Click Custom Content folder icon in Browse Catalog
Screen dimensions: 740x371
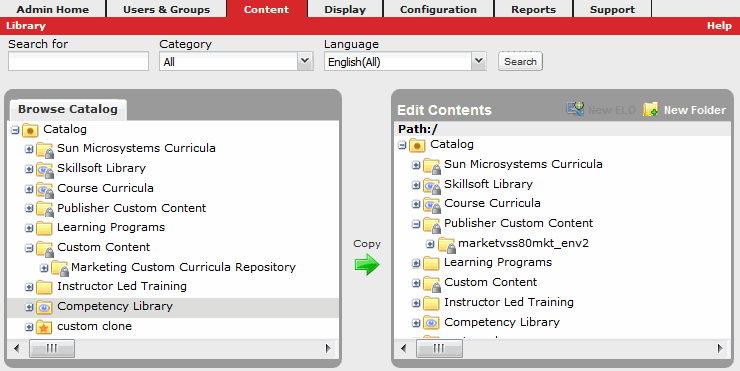point(45,248)
